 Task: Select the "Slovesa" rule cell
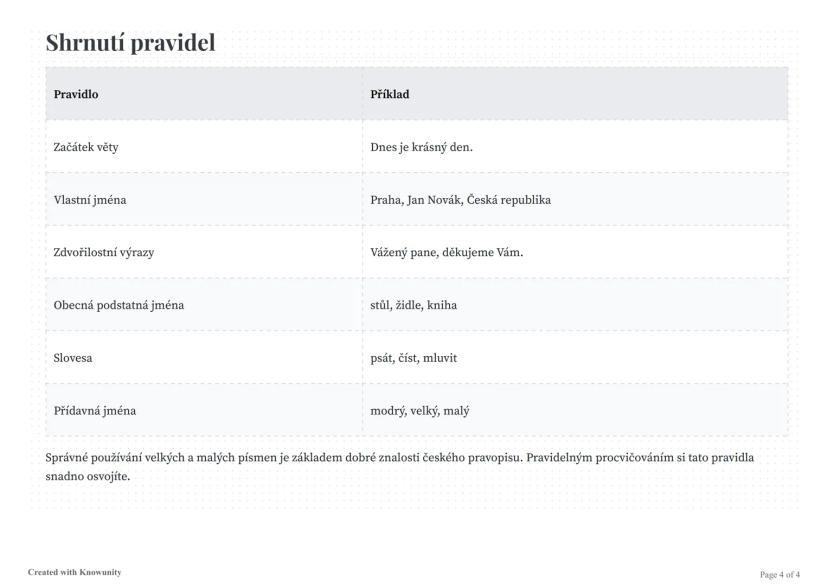pos(73,358)
